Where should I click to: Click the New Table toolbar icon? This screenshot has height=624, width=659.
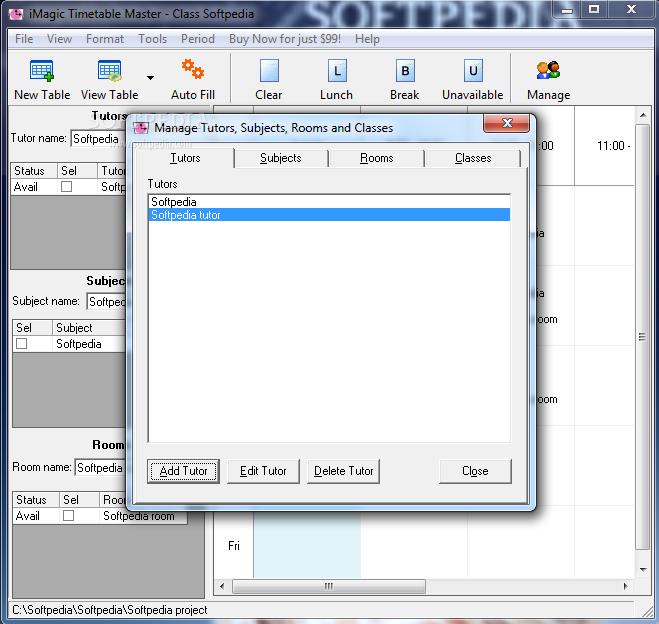pos(42,71)
